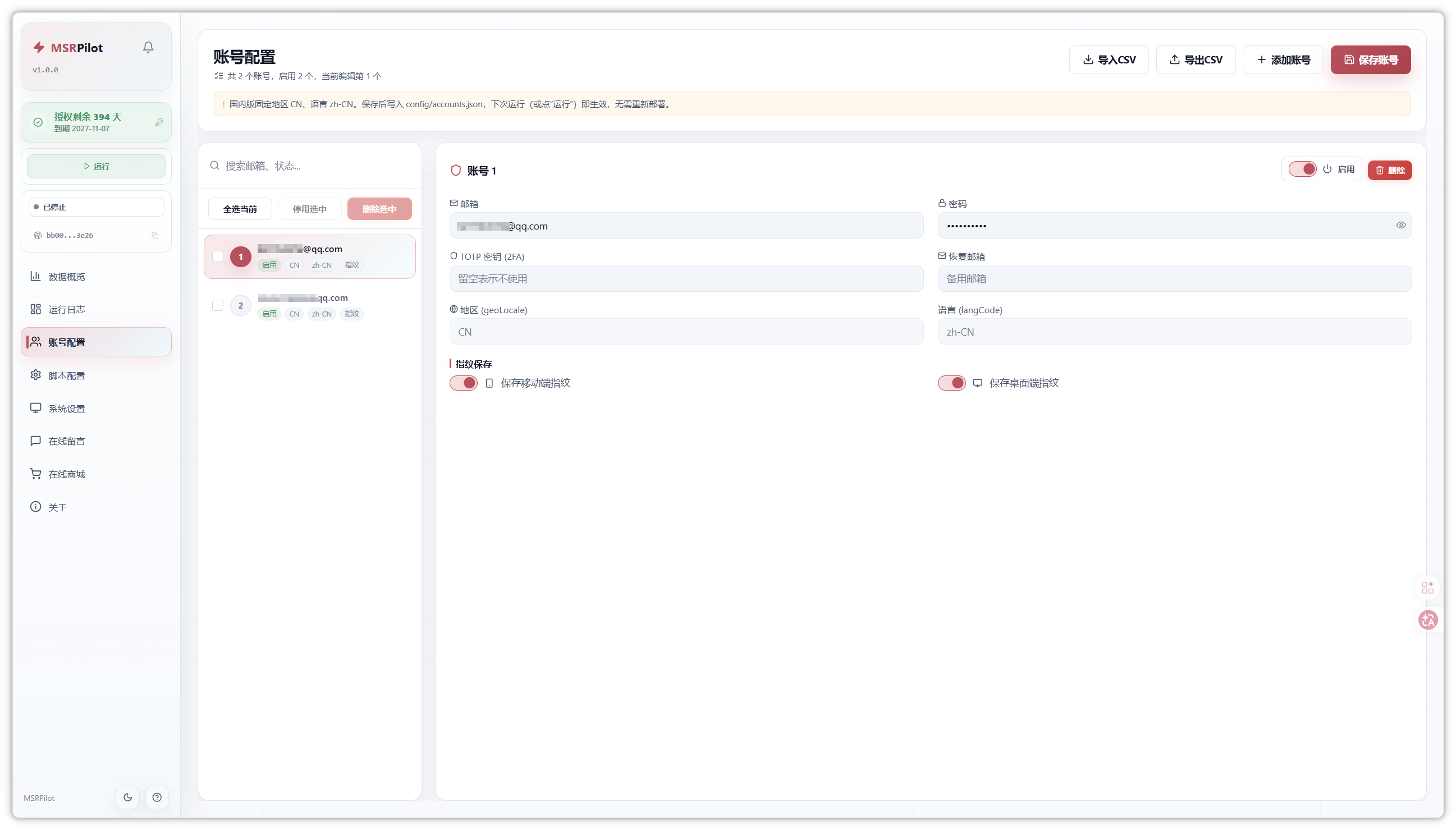Viewport: 1456px width, 830px height.
Task: Click the 保存账号 button
Action: (x=1371, y=60)
